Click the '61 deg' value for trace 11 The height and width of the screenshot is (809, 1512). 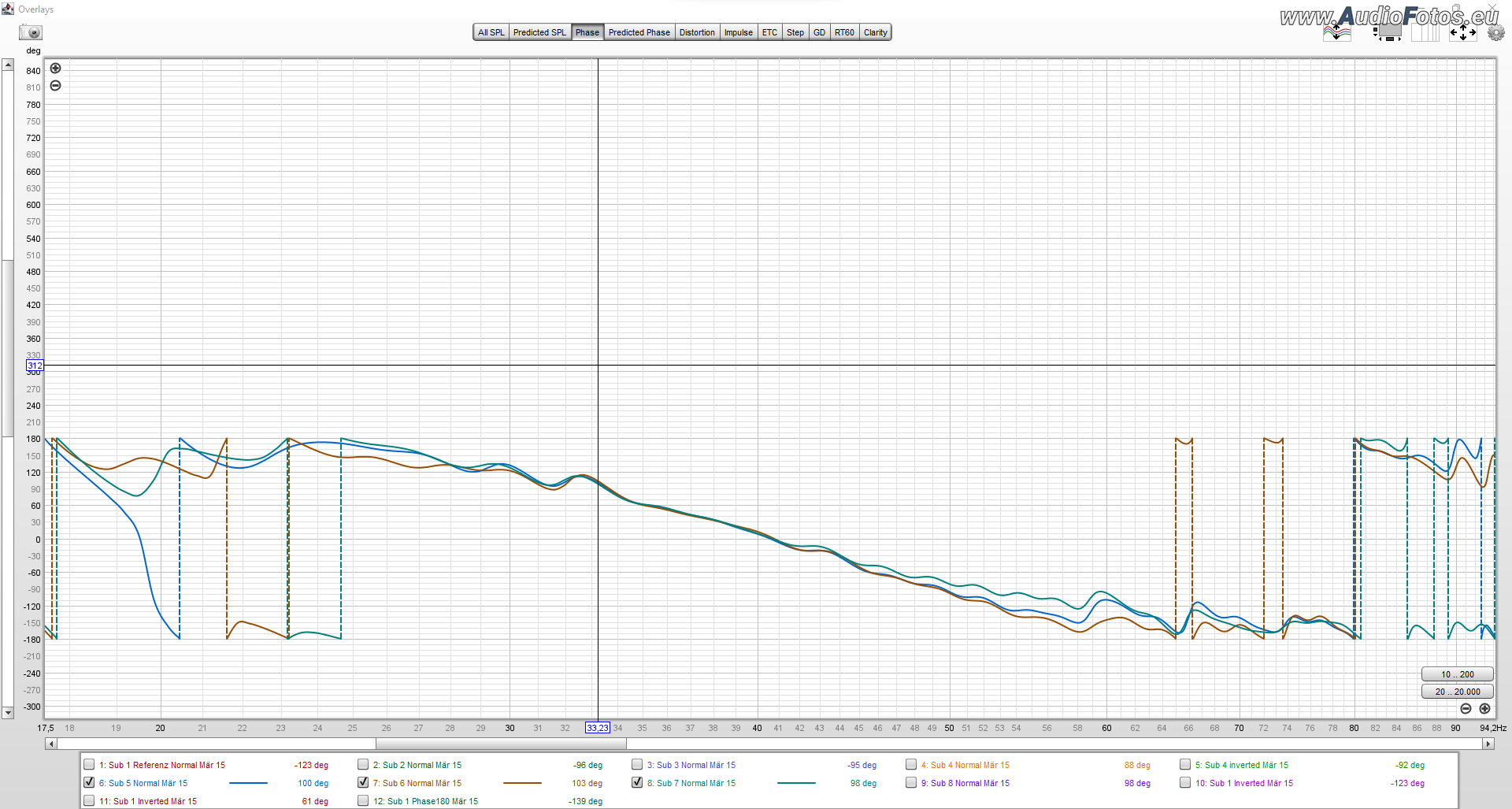click(x=315, y=801)
